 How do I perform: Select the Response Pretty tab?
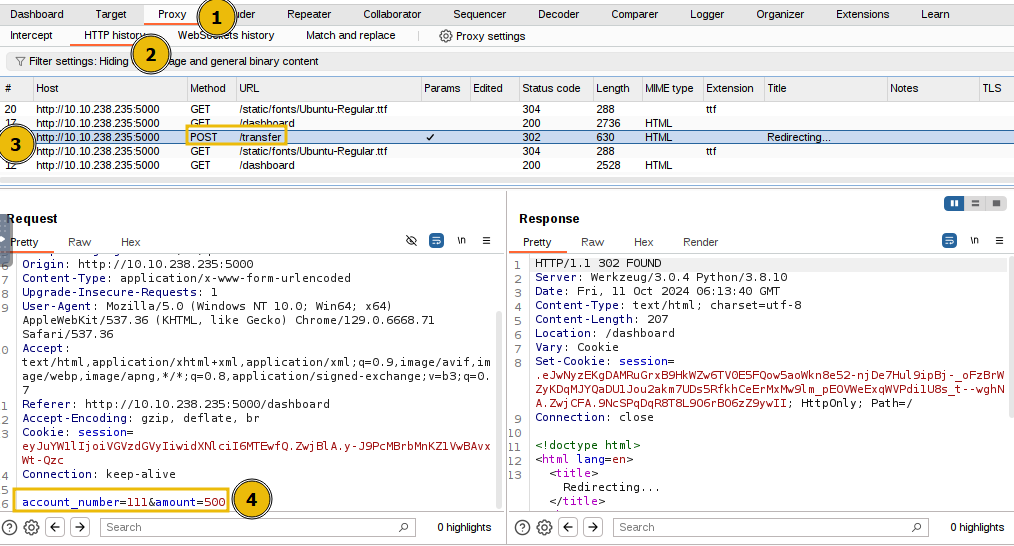(537, 242)
